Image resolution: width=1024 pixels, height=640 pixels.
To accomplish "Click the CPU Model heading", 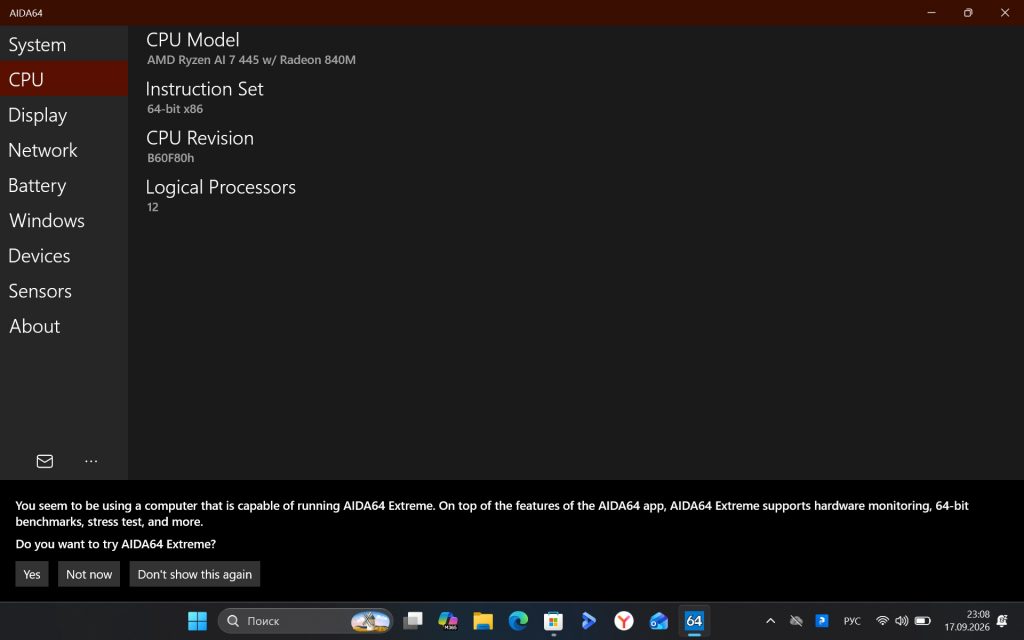I will [193, 40].
